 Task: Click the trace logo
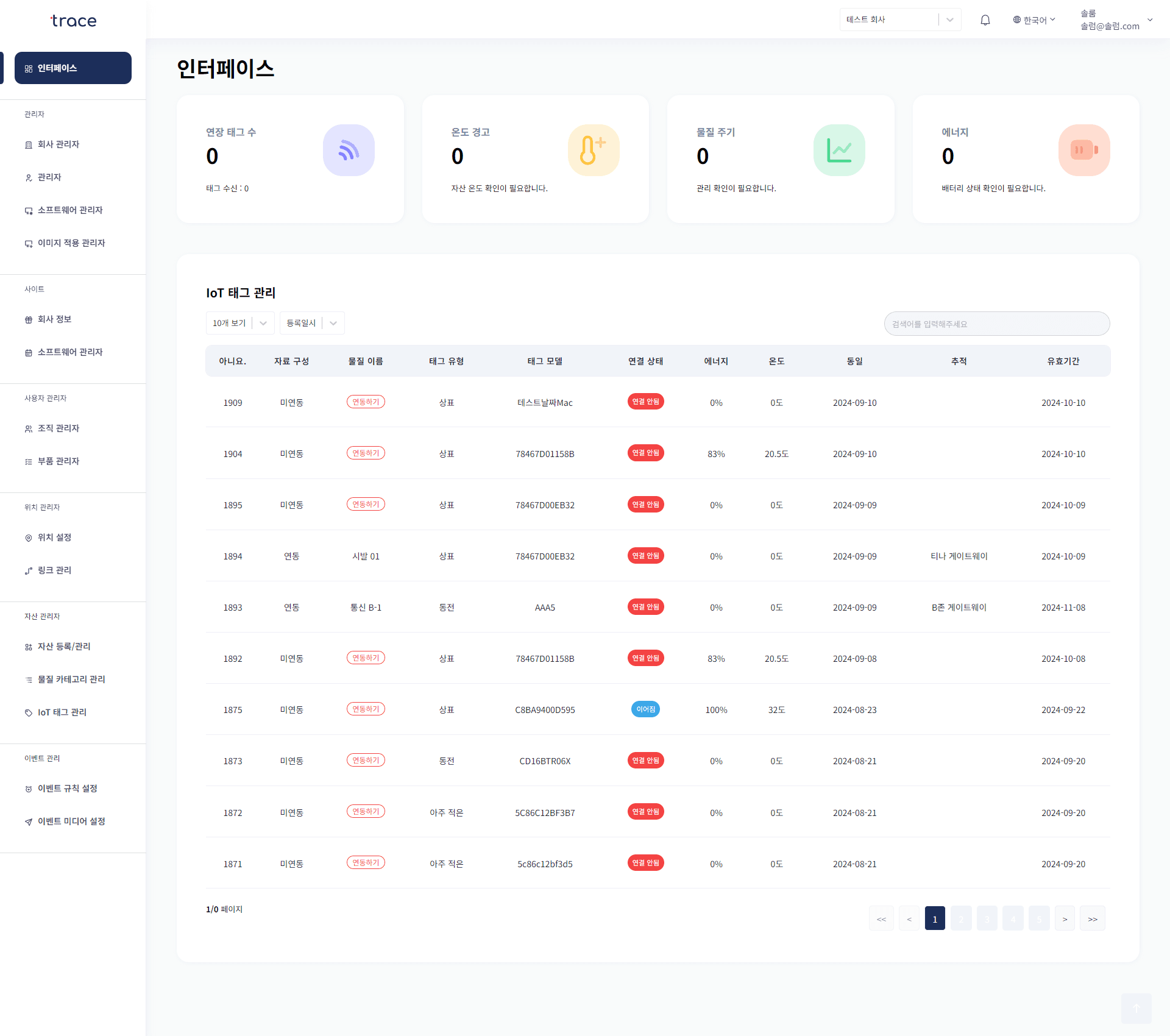[x=73, y=20]
